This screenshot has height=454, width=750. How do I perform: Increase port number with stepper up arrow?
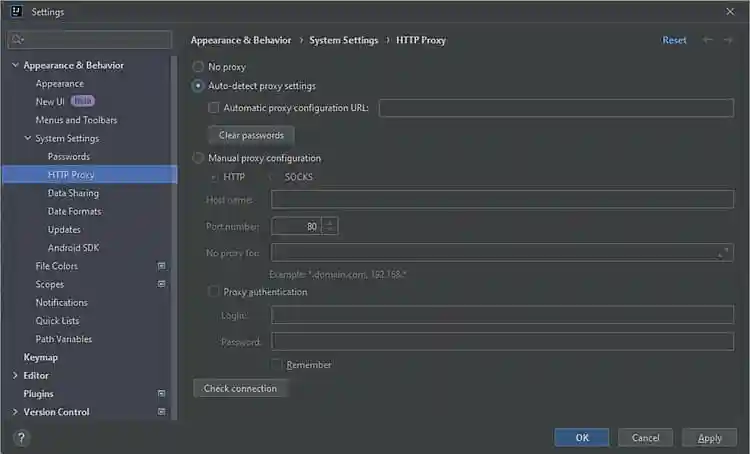[x=330, y=222]
